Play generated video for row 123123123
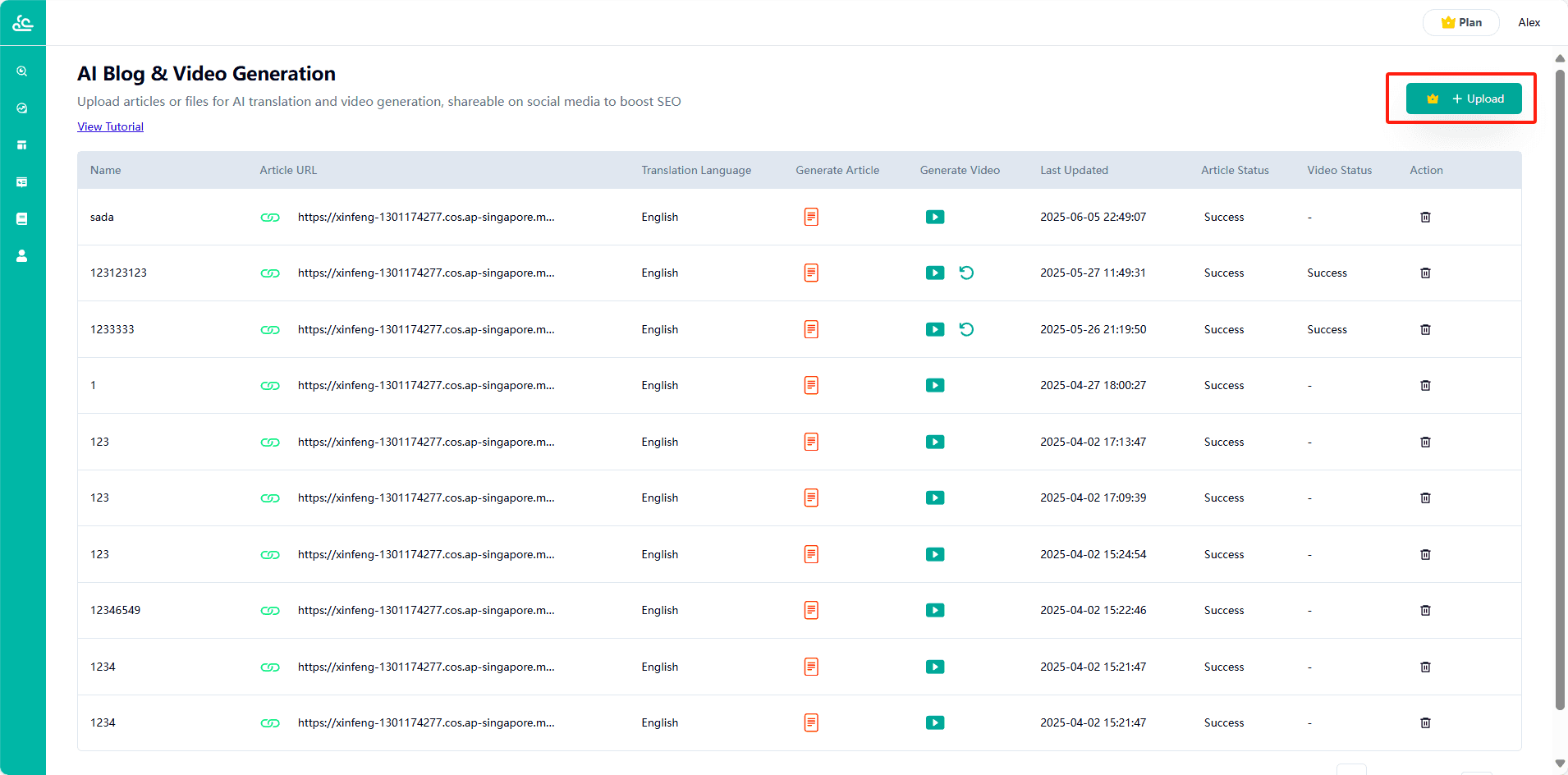 click(935, 273)
